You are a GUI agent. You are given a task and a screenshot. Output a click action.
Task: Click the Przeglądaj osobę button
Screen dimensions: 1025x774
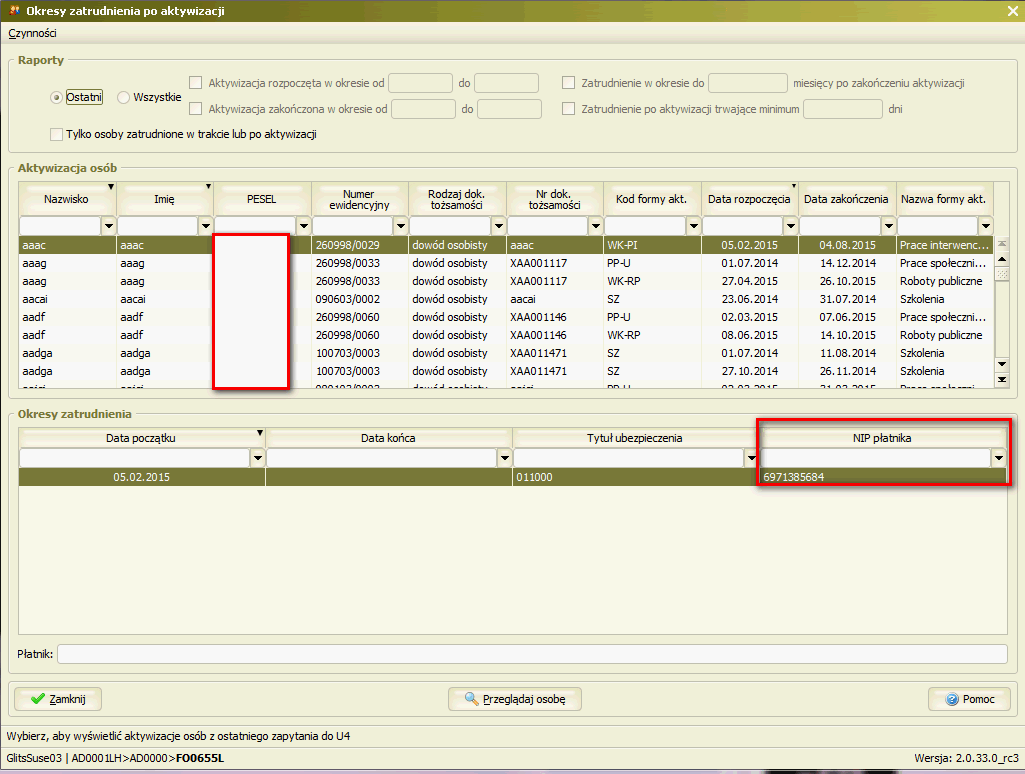(514, 699)
